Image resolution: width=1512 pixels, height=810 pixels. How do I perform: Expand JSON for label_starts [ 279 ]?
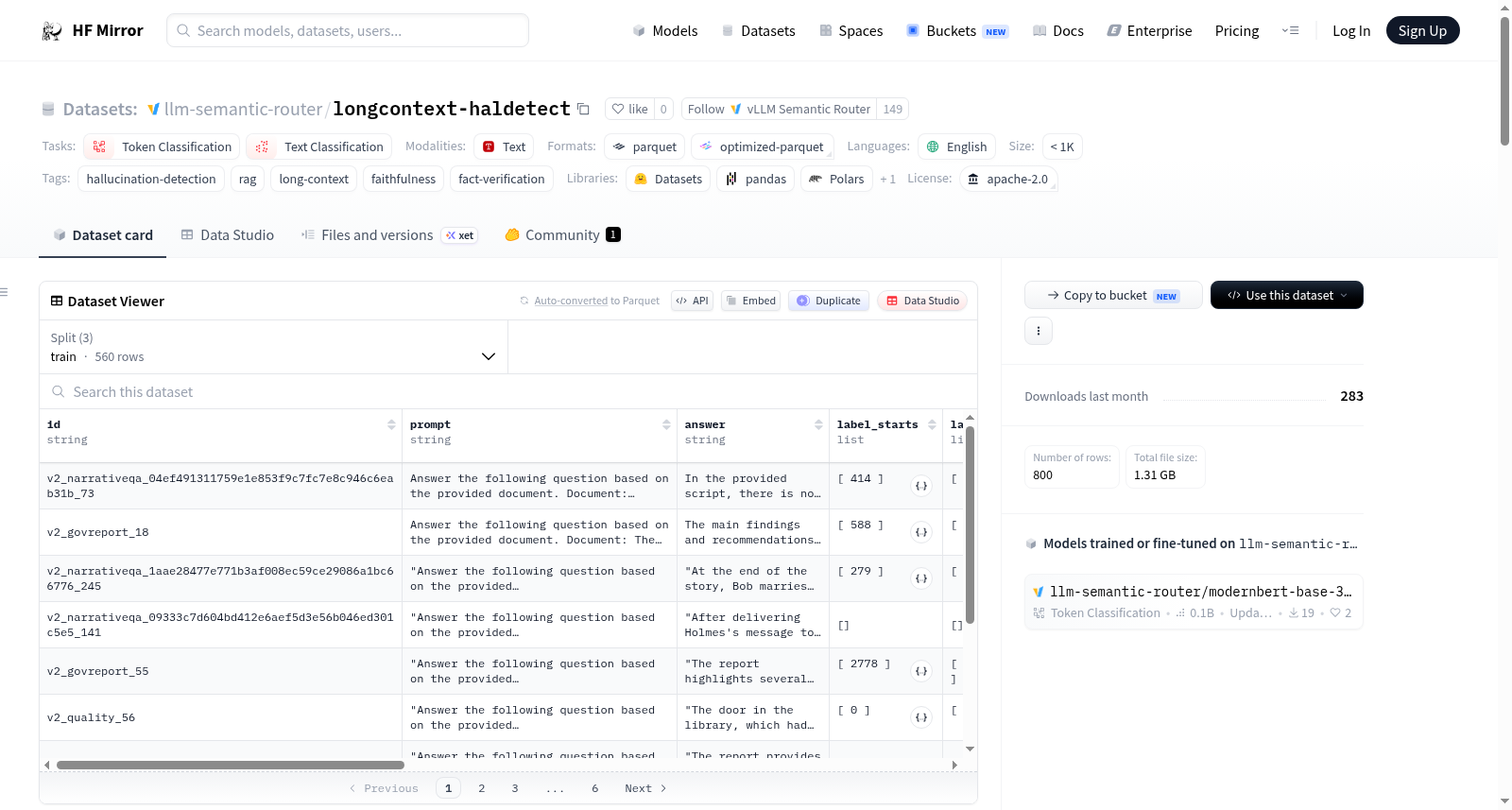coord(921,578)
